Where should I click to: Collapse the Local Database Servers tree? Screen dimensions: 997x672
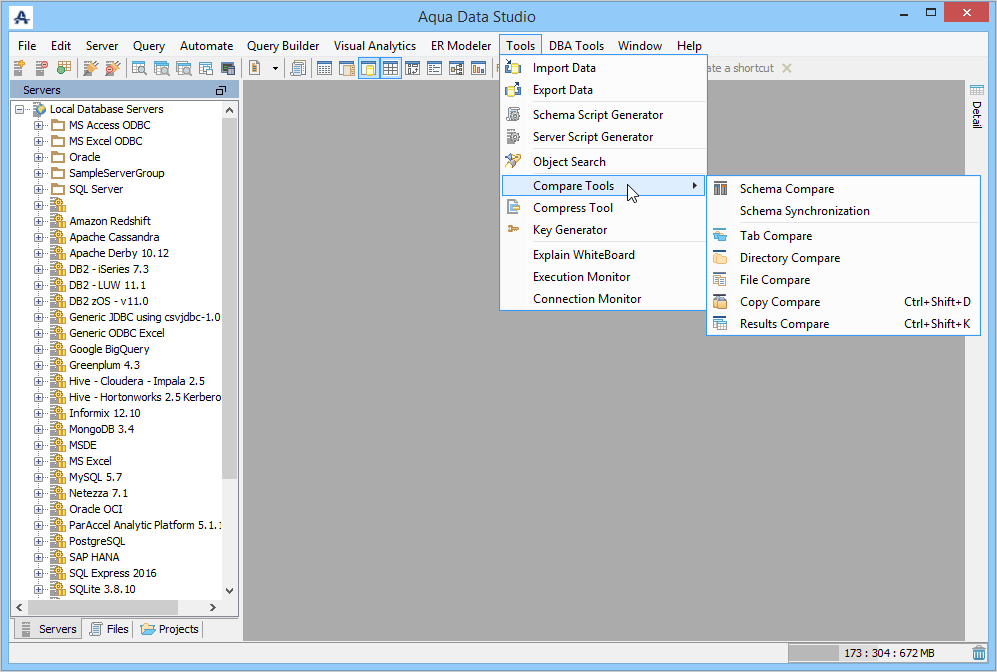coord(20,109)
